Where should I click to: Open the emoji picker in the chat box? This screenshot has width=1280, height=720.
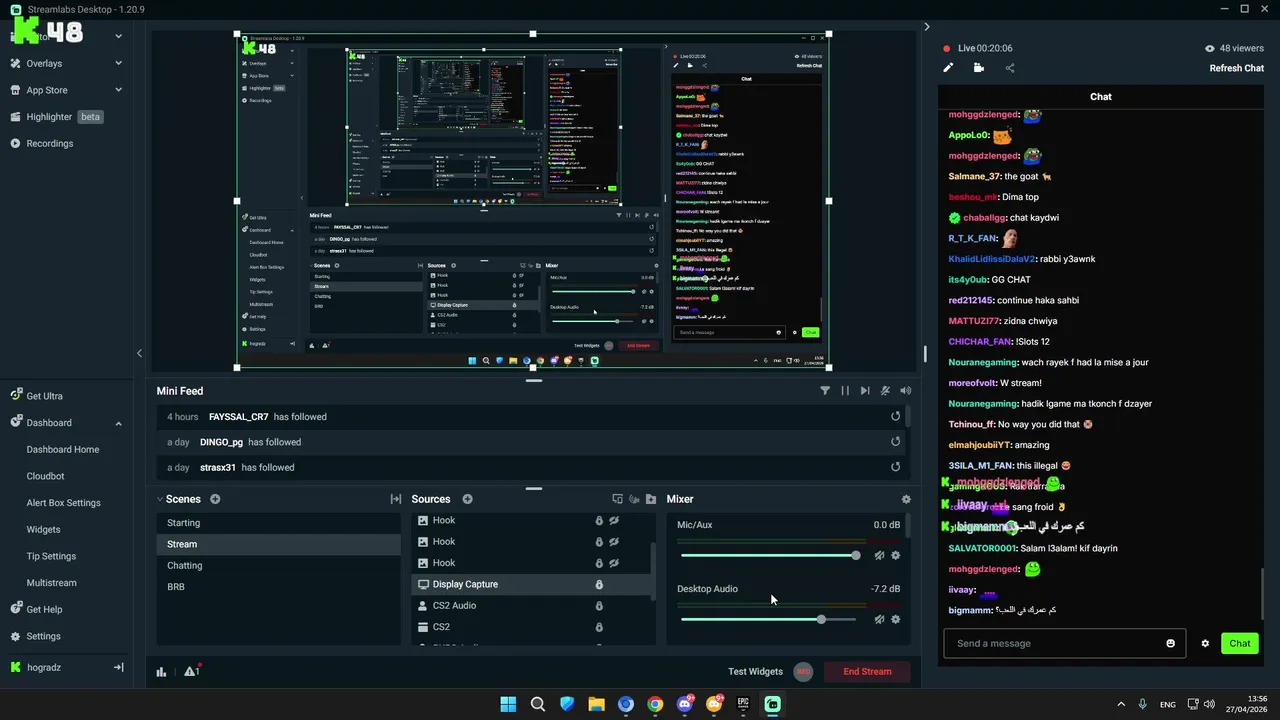point(1170,643)
